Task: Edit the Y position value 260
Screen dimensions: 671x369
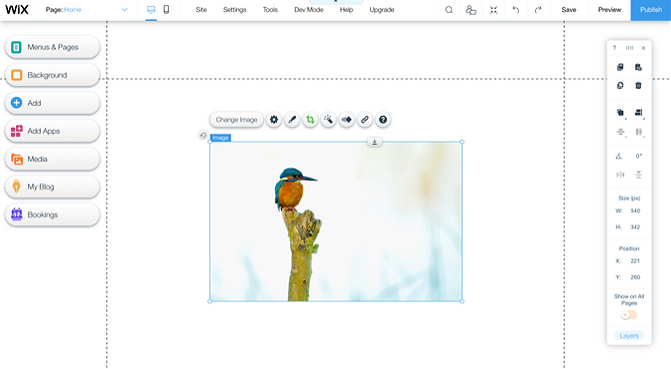Action: pyautogui.click(x=635, y=277)
